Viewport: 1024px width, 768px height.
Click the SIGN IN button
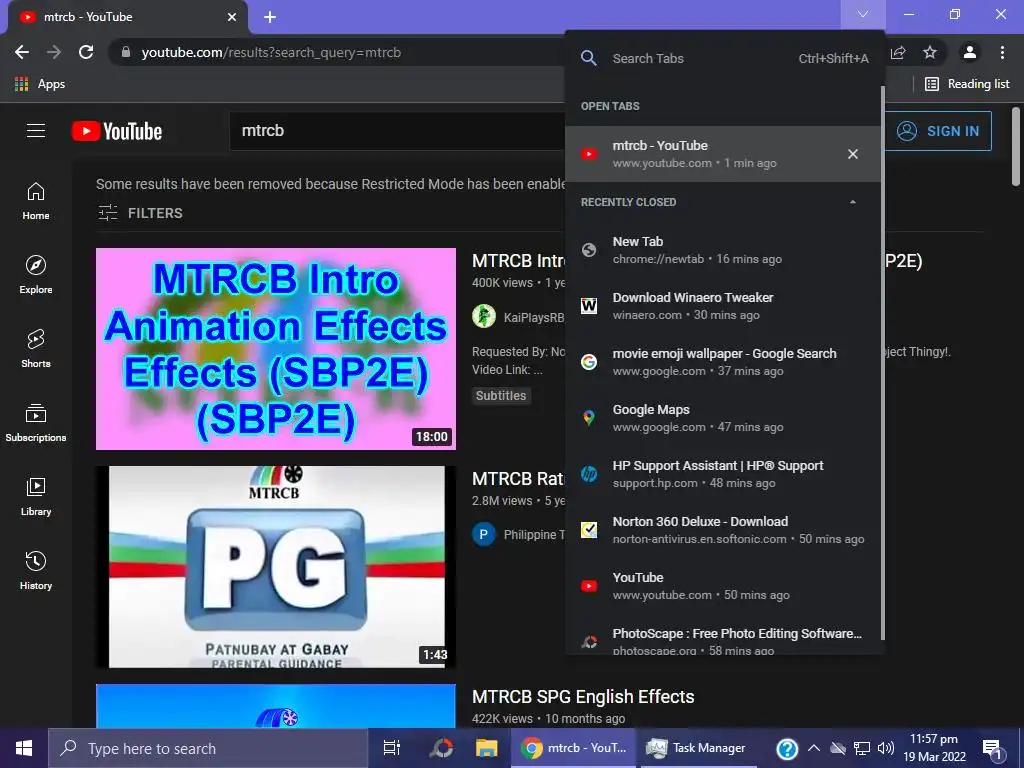click(938, 131)
